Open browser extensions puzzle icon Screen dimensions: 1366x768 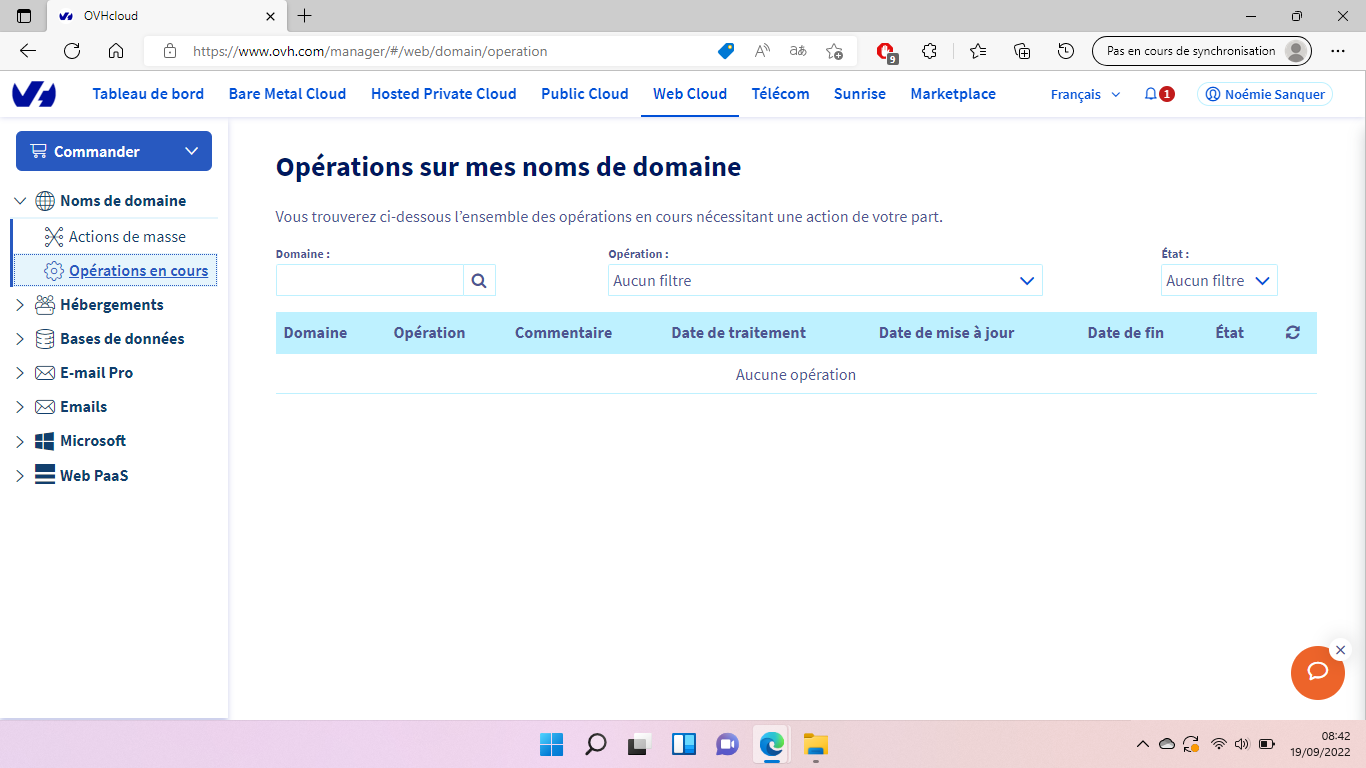(929, 51)
